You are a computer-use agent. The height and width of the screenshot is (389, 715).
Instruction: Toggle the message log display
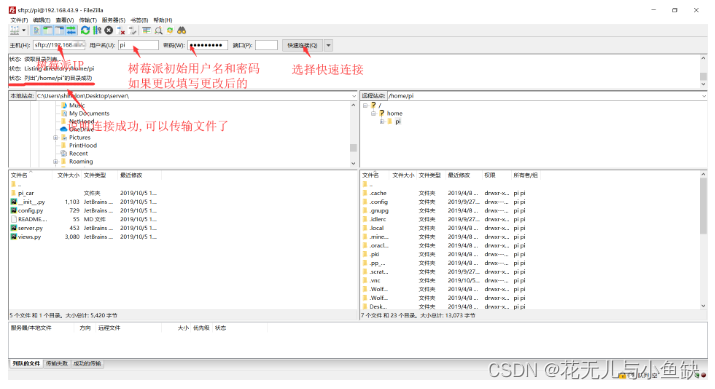[36, 31]
